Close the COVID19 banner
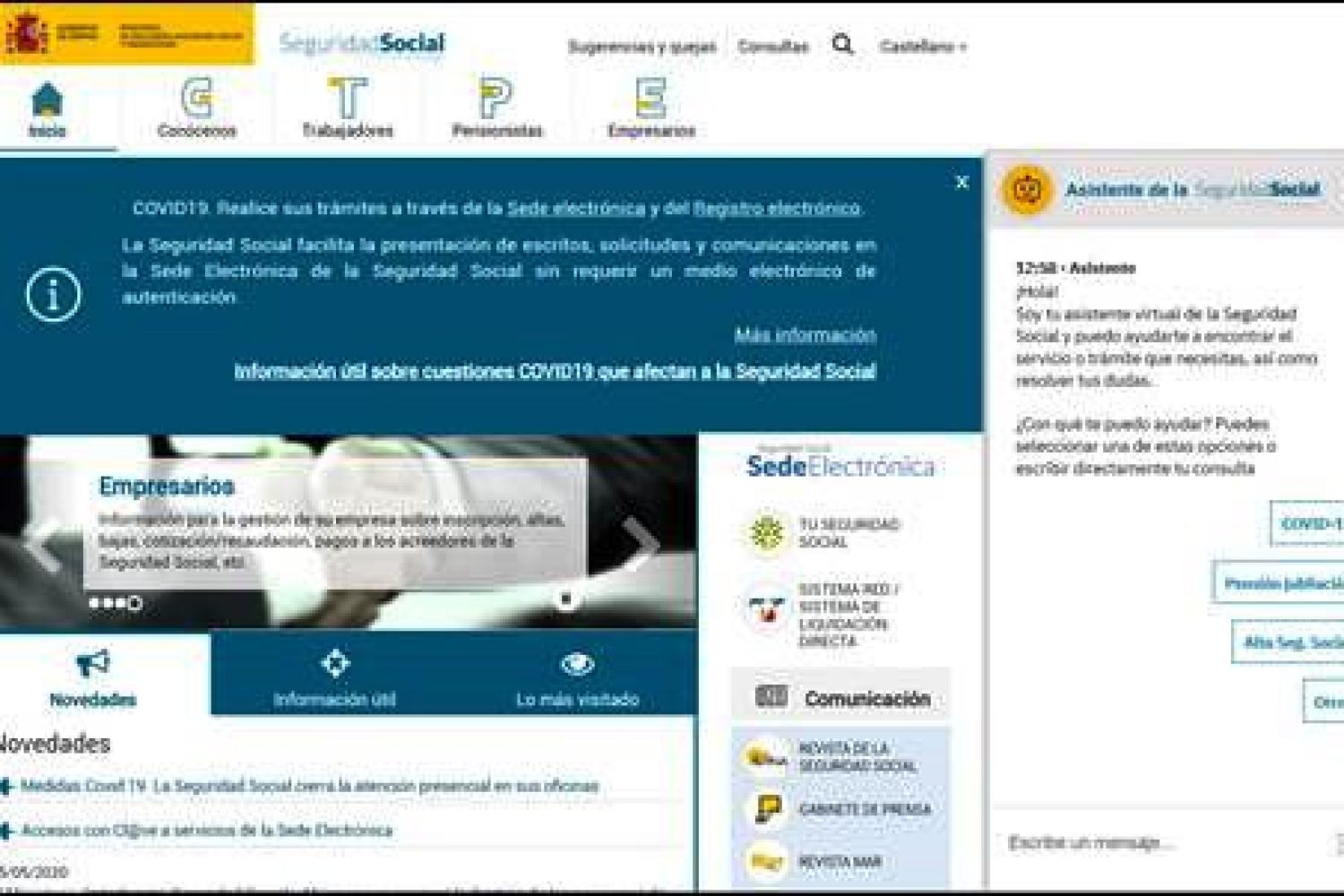 (962, 182)
